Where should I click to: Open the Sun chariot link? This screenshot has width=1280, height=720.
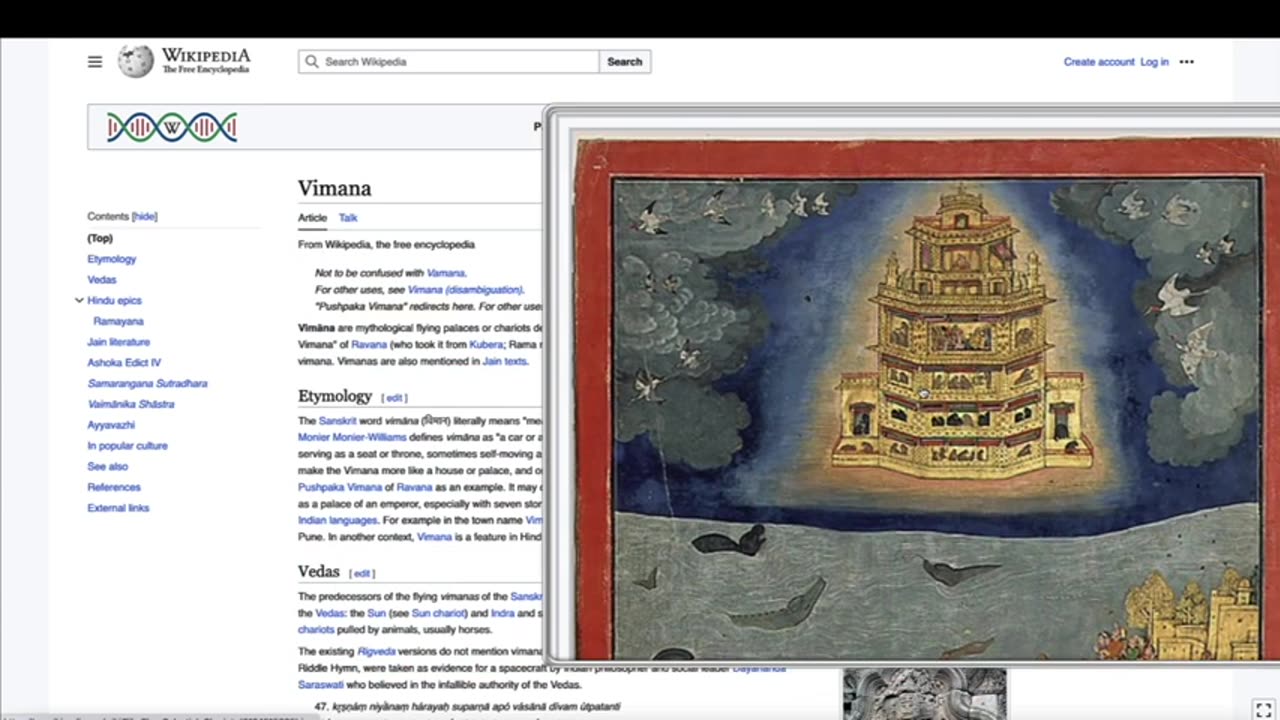[x=439, y=613]
